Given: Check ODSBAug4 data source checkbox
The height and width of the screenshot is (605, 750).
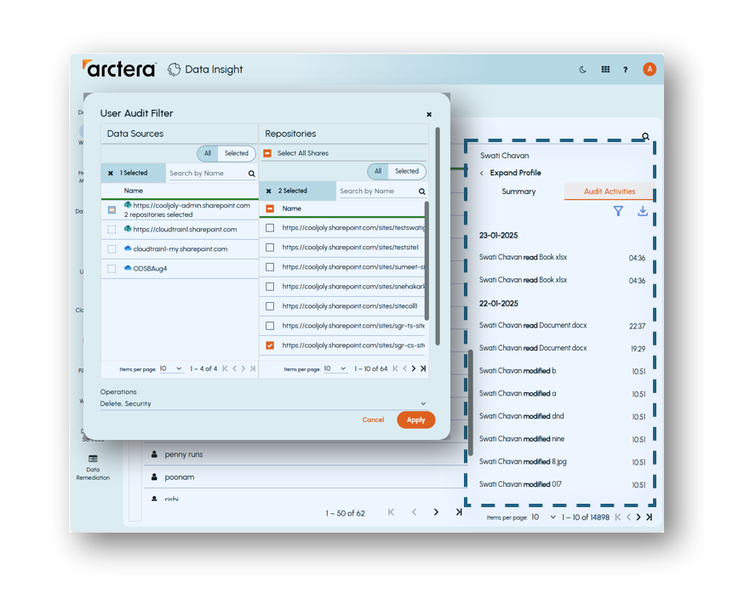Looking at the screenshot, I should (x=111, y=269).
